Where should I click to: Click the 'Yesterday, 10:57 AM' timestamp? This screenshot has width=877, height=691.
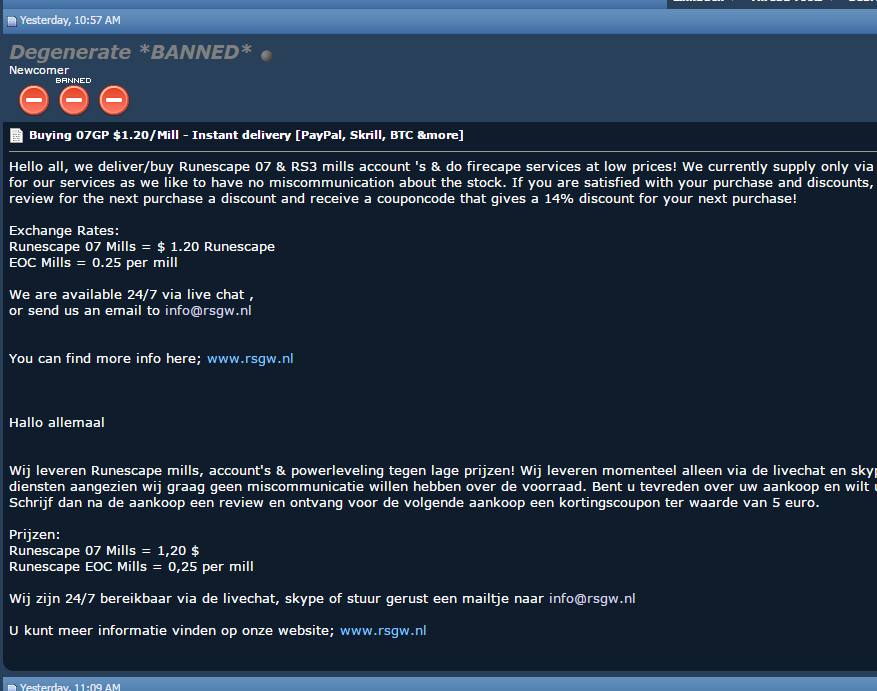(70, 21)
